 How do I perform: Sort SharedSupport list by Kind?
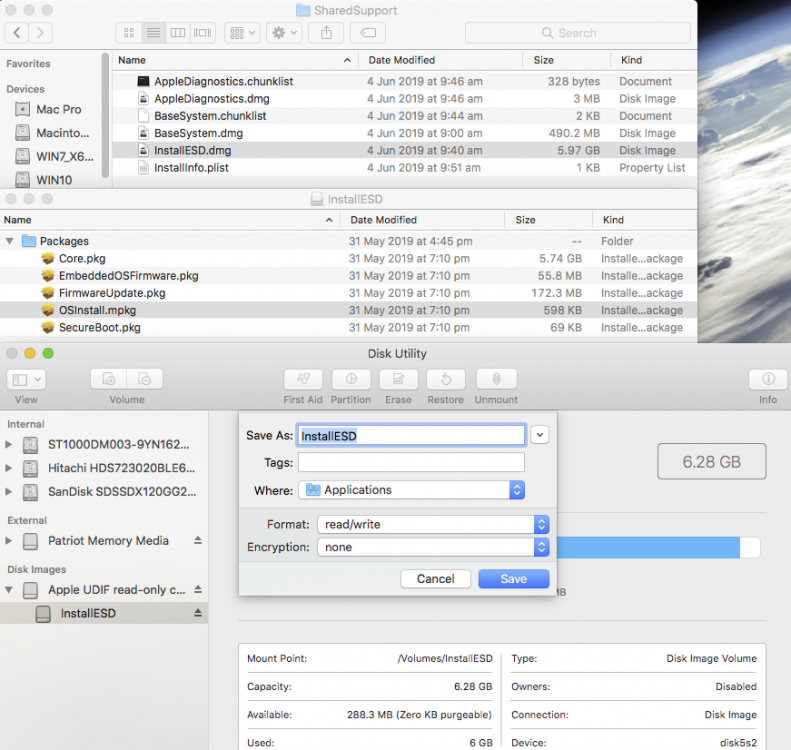(654, 60)
